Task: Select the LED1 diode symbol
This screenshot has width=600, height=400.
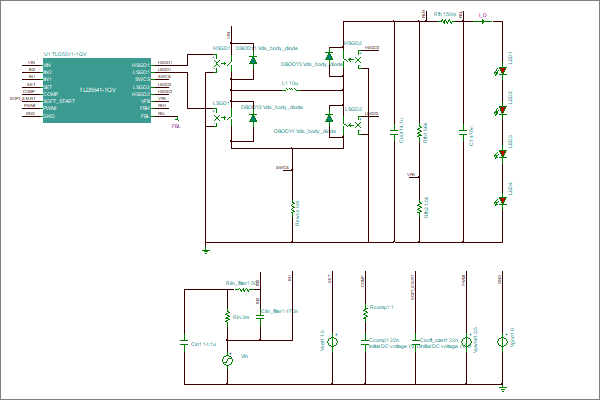Action: click(502, 71)
